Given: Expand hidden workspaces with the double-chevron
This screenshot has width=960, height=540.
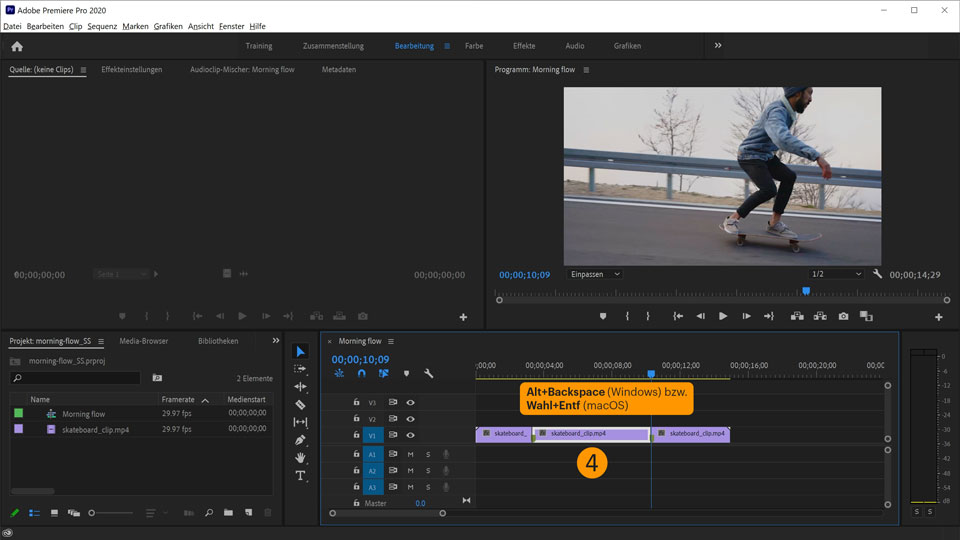Looking at the screenshot, I should tap(717, 46).
